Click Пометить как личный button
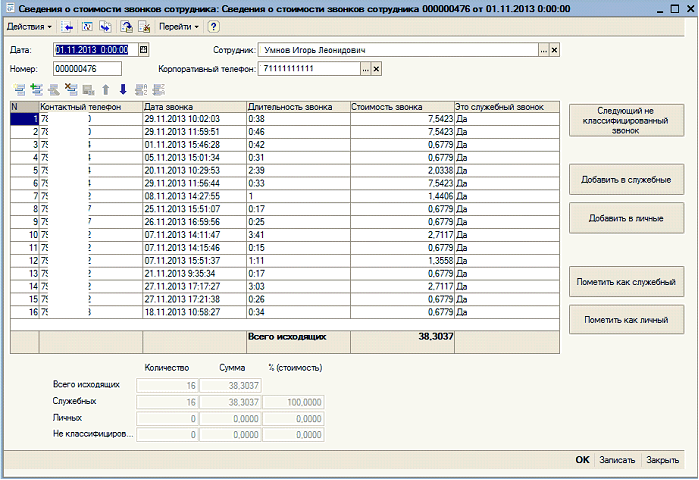 point(626,320)
